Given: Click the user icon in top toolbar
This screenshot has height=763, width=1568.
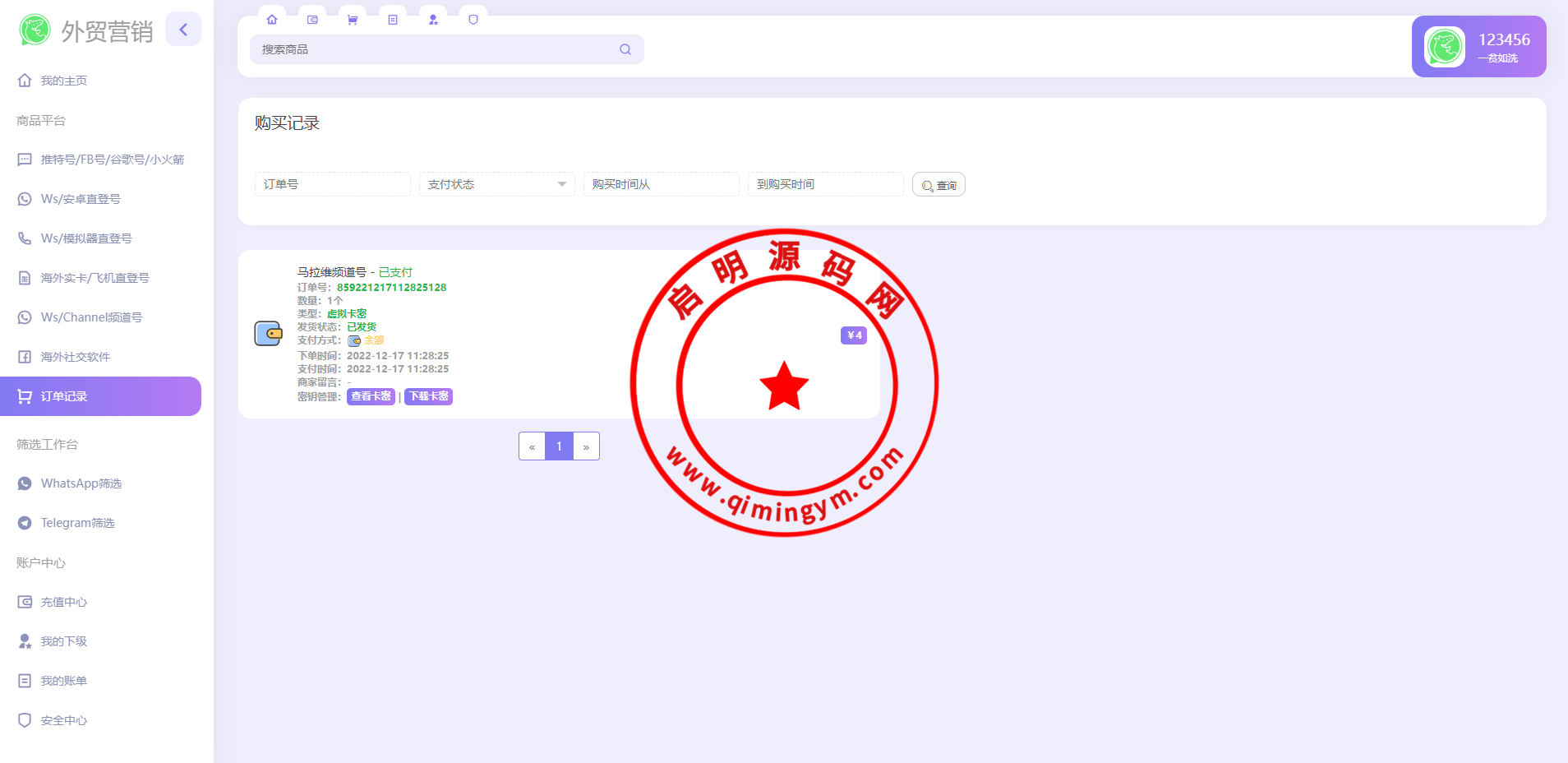Looking at the screenshot, I should tap(433, 20).
